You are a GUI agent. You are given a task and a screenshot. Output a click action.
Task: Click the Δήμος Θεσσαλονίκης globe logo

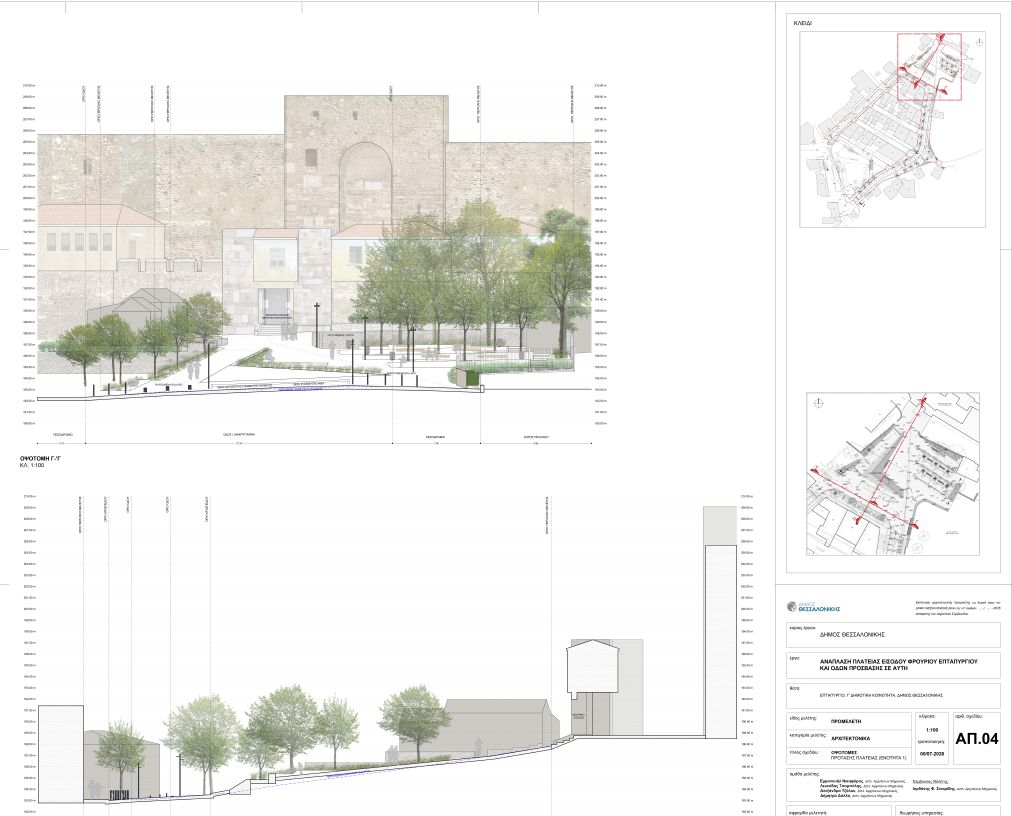[x=791, y=606]
